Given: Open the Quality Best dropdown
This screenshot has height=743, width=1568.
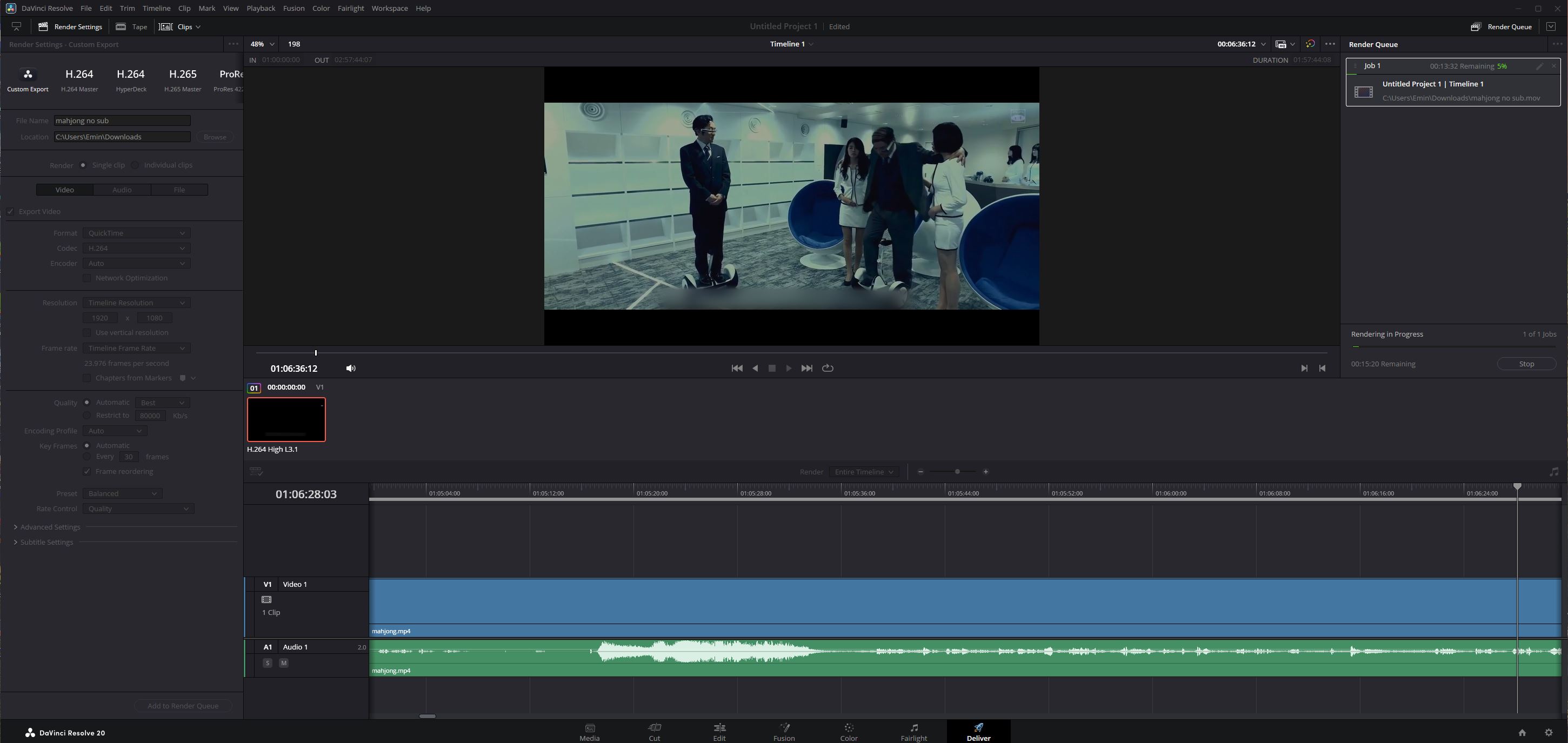Looking at the screenshot, I should click(x=162, y=403).
